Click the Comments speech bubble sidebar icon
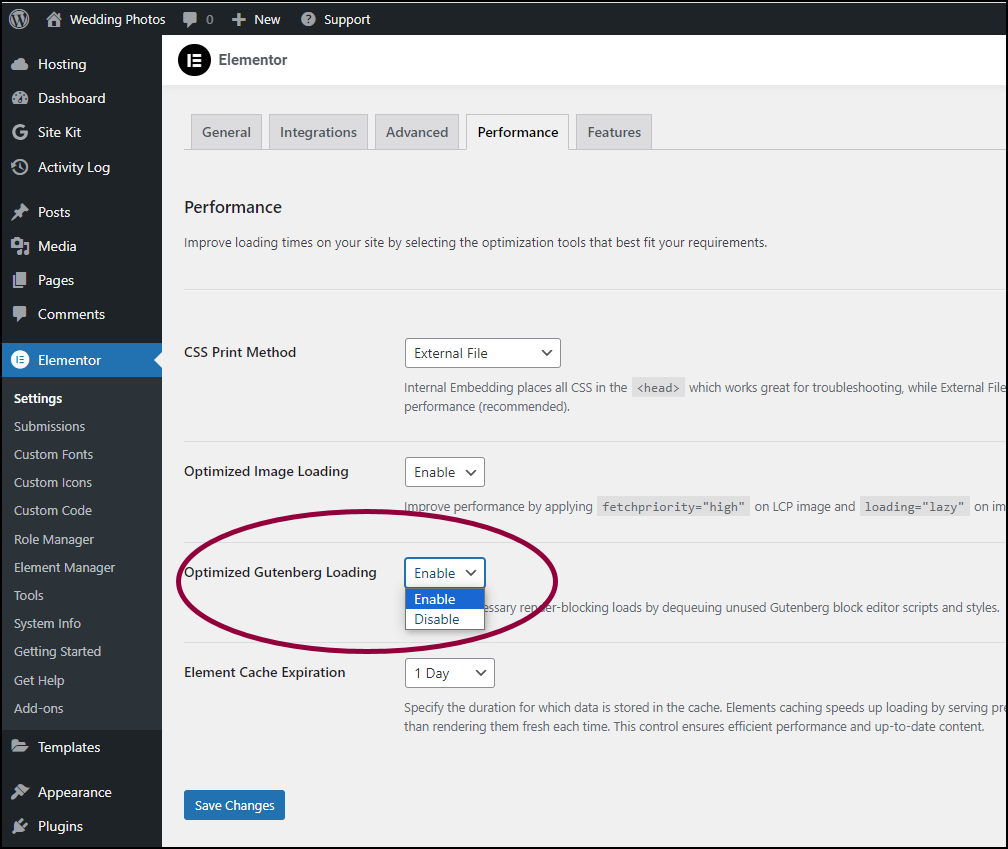 coord(20,314)
